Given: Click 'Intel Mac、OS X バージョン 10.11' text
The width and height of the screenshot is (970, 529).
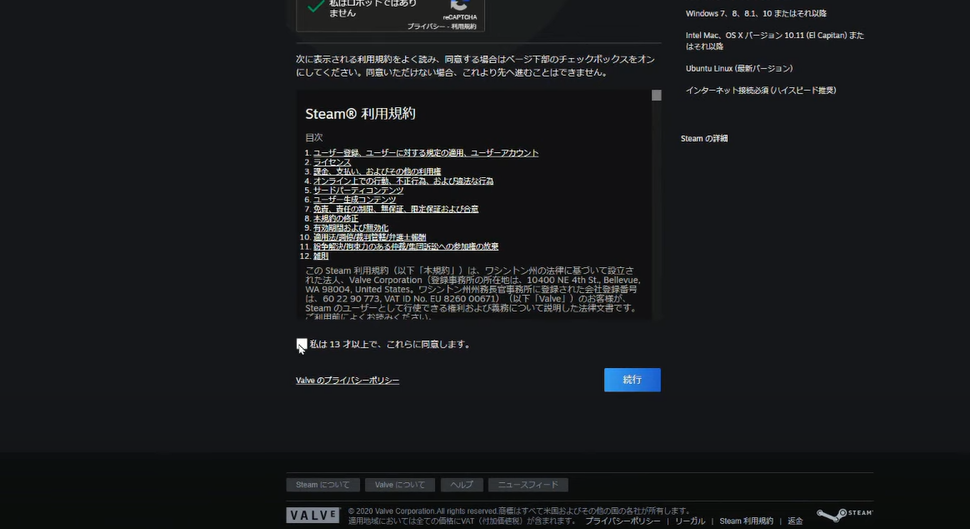Looking at the screenshot, I should click(775, 41).
